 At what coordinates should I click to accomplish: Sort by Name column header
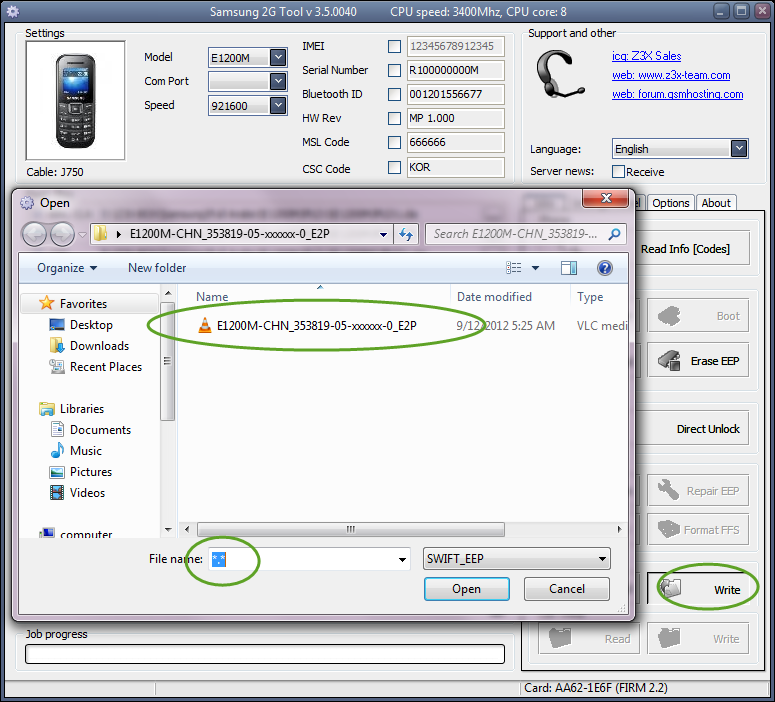click(212, 297)
